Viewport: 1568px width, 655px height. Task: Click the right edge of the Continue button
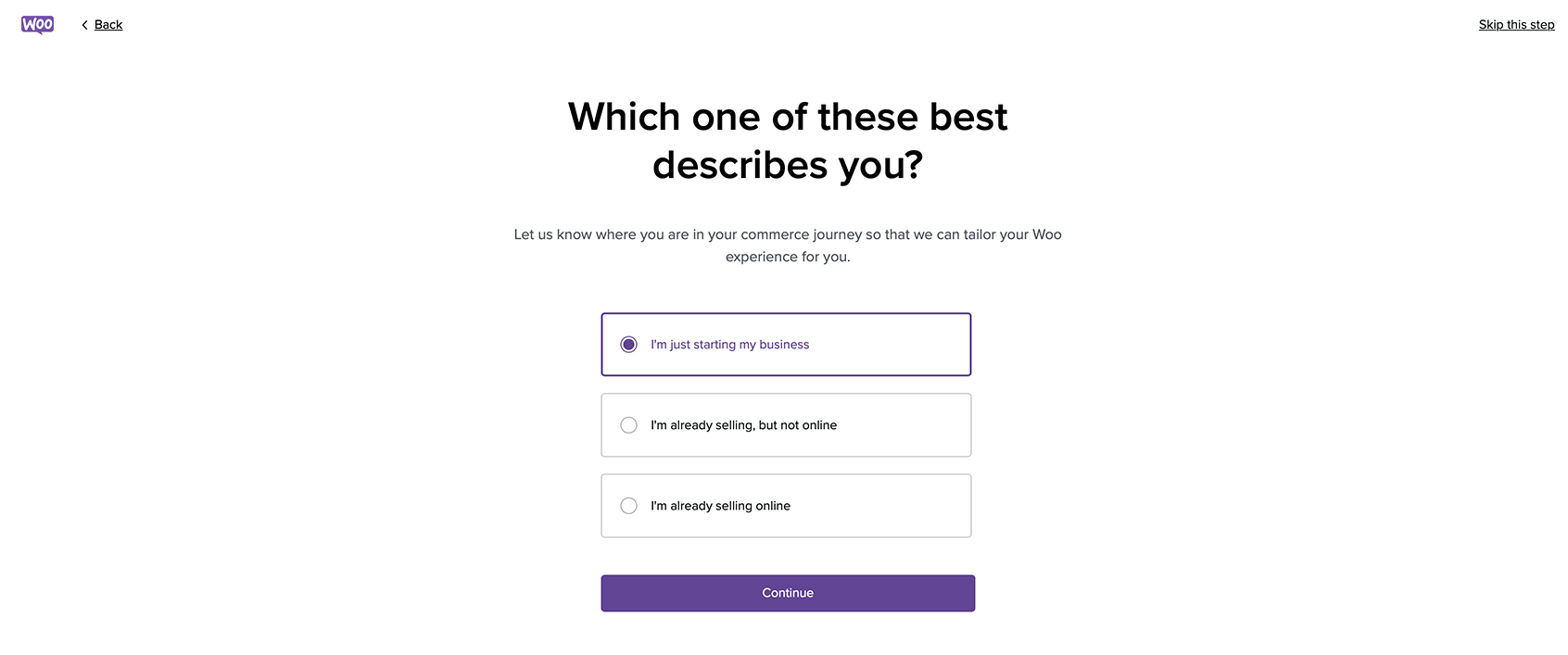pos(967,593)
